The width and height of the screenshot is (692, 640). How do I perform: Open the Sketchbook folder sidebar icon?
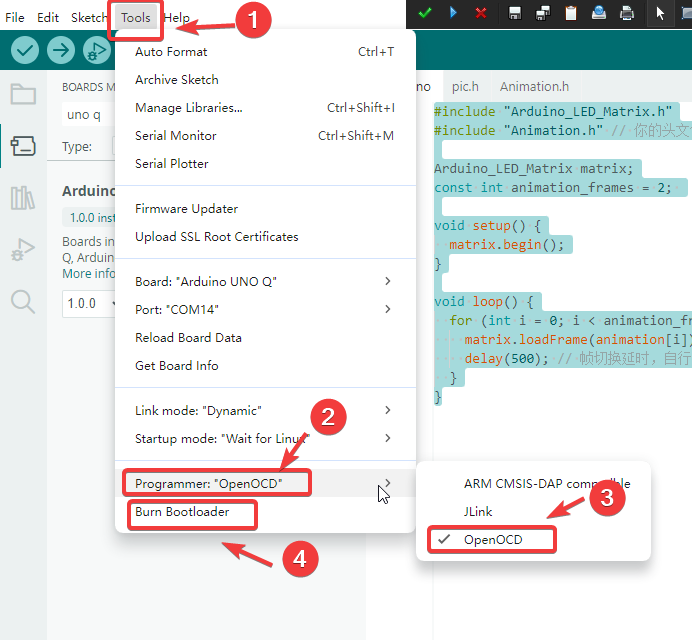tap(23, 94)
